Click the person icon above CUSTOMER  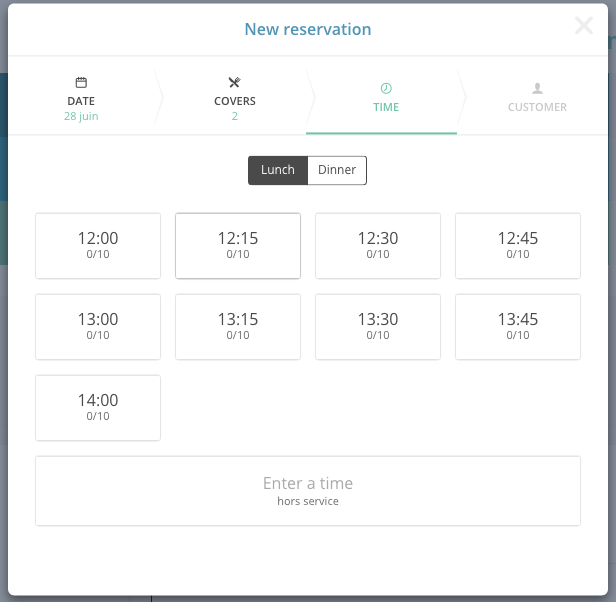(537, 88)
